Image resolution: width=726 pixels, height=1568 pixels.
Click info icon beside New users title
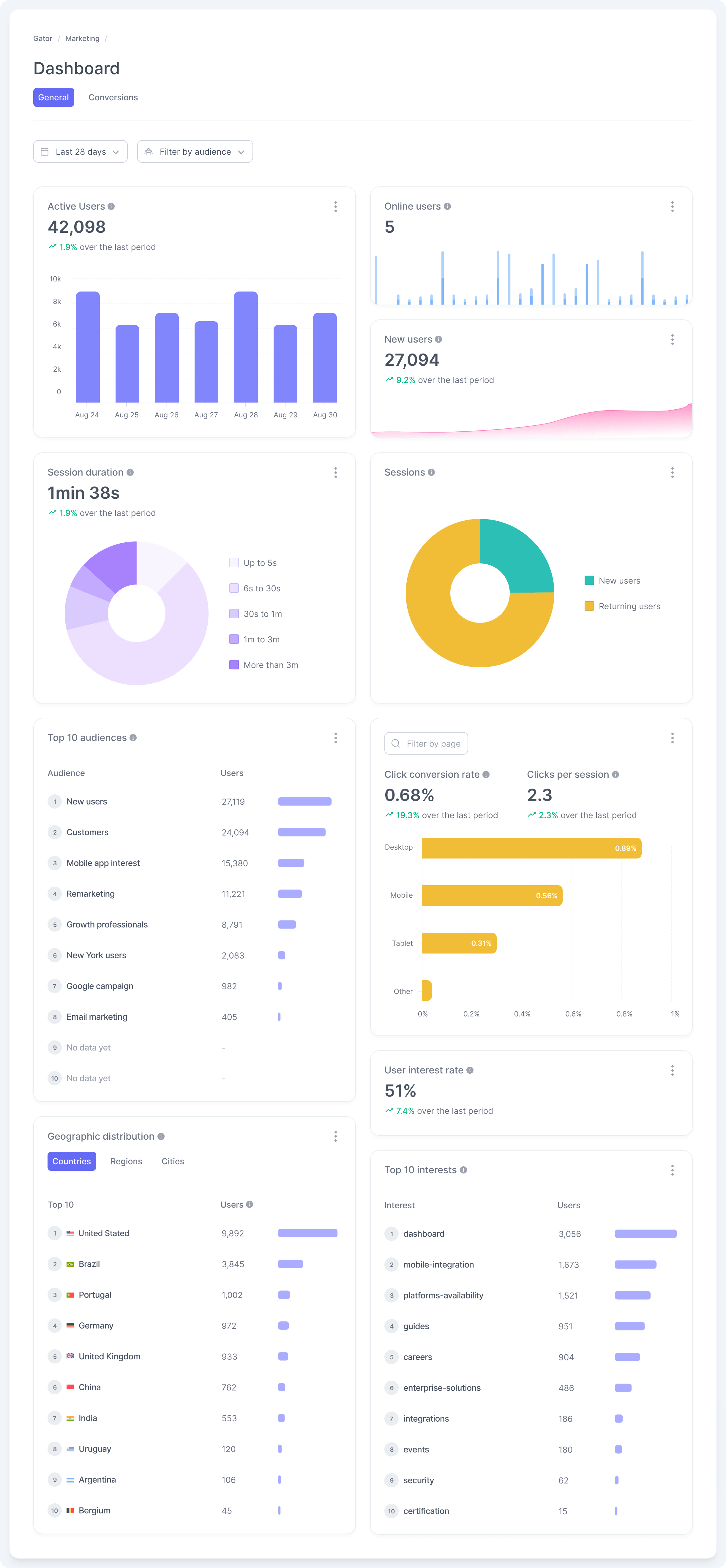438,340
